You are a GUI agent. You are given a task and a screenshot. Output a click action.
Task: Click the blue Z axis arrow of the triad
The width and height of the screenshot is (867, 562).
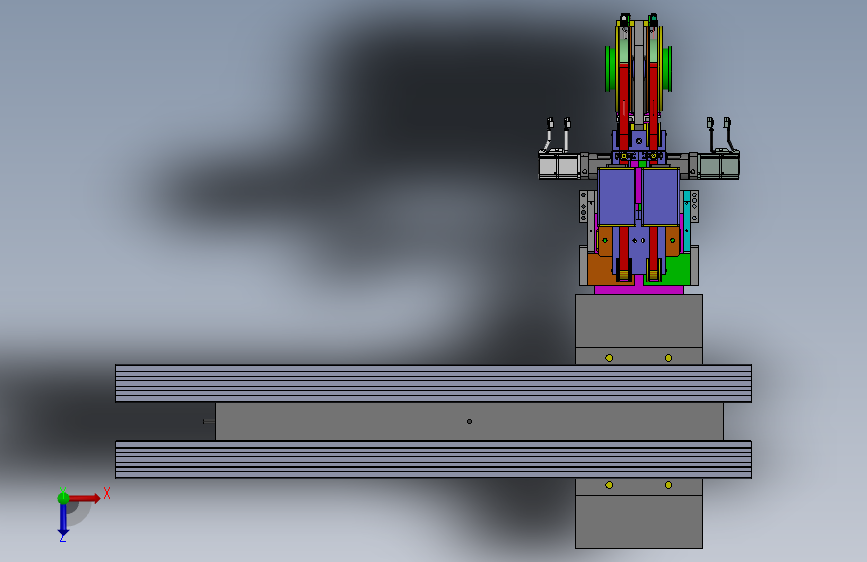[63, 520]
